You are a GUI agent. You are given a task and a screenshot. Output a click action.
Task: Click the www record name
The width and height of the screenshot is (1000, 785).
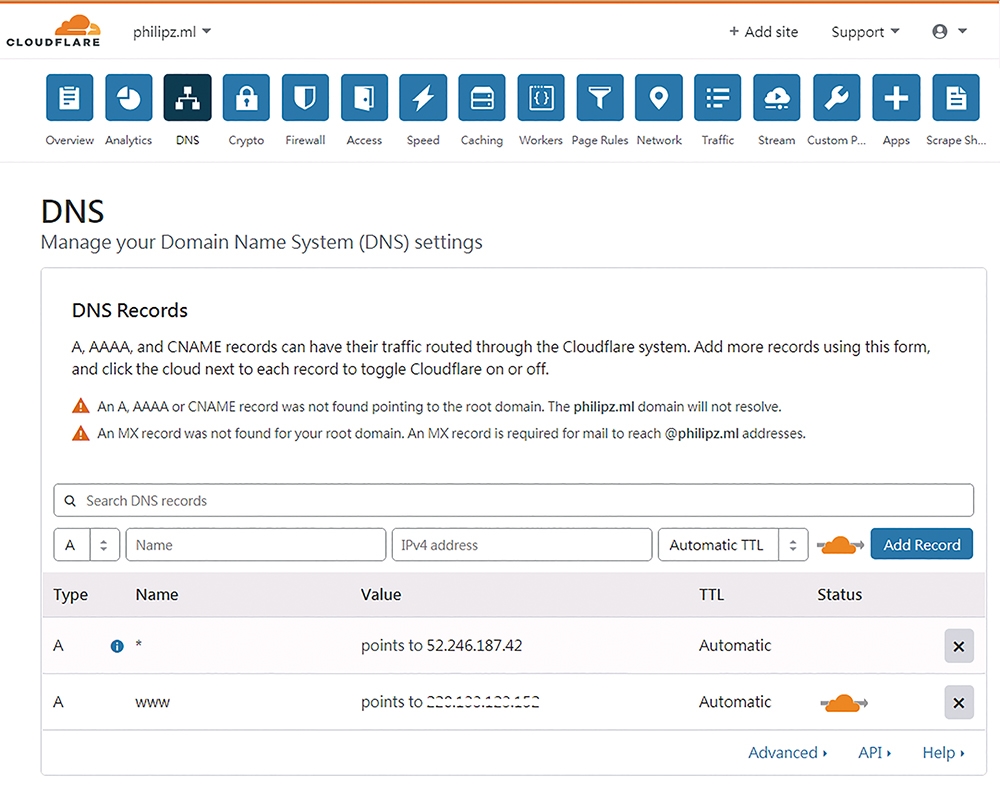click(x=152, y=703)
